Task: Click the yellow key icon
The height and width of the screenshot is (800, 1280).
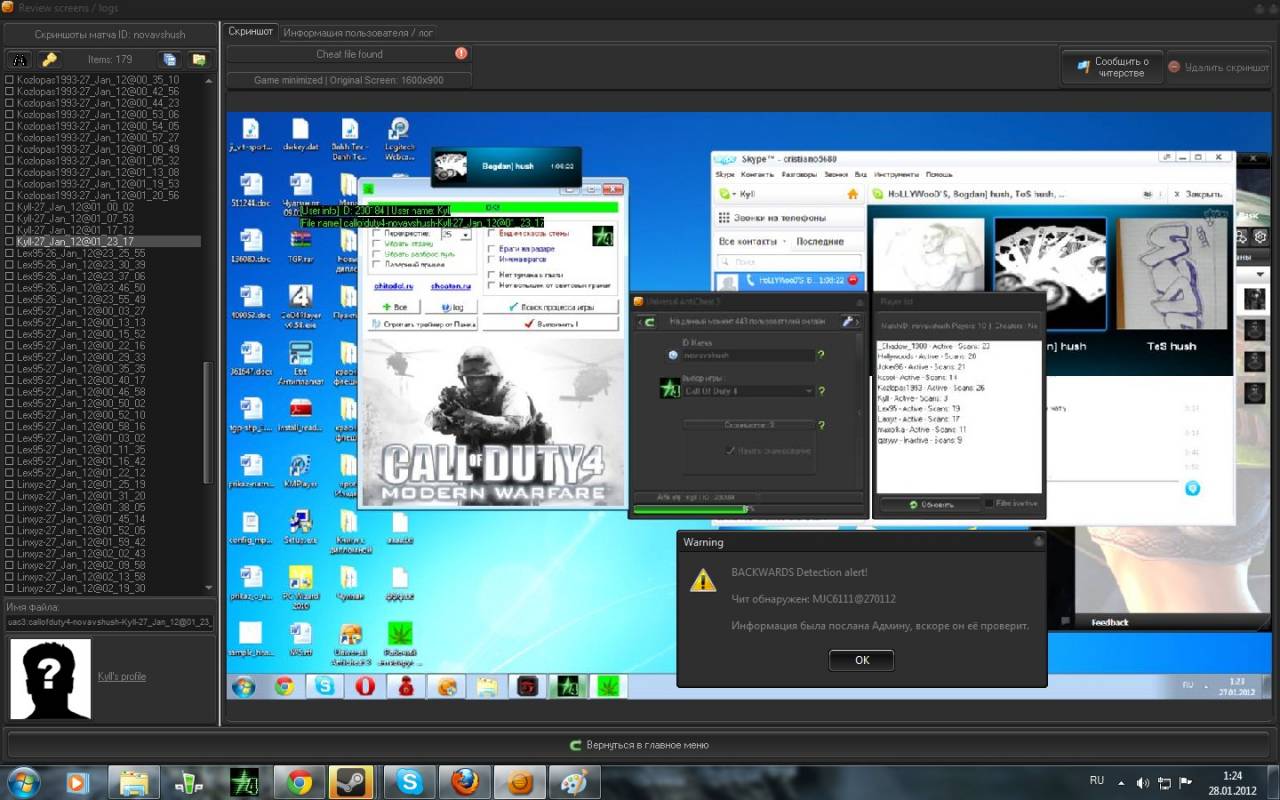Action: coord(48,59)
